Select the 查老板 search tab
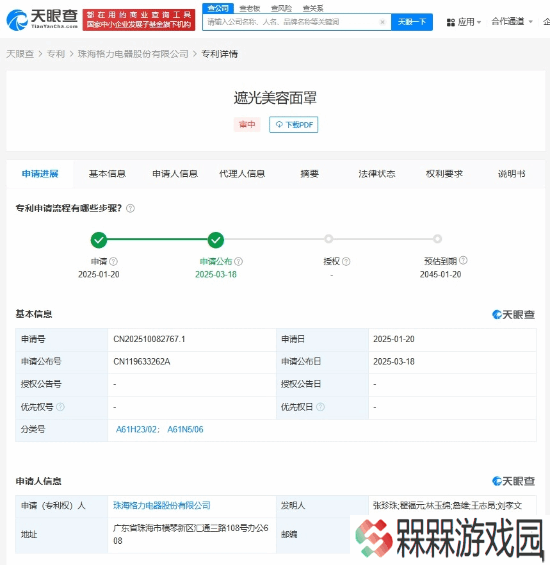 pos(250,8)
